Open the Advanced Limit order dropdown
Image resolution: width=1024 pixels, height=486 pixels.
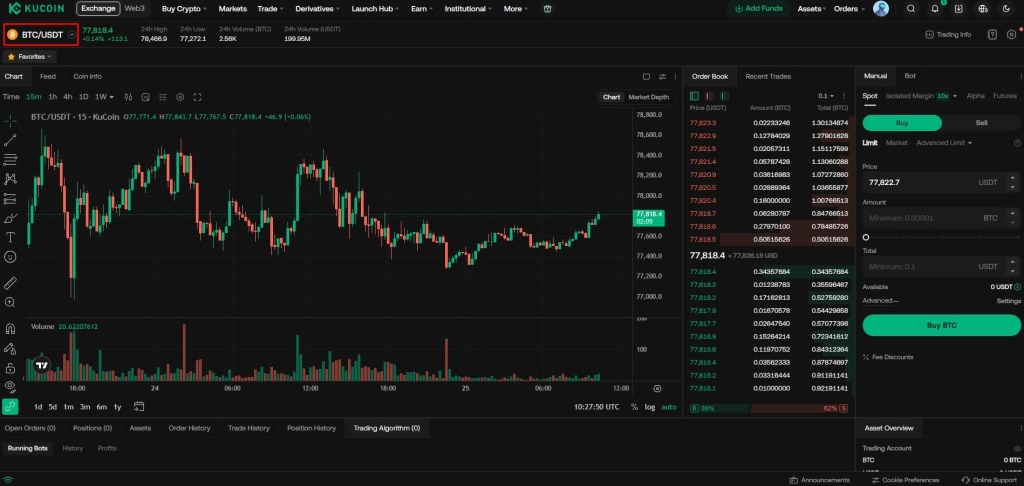click(944, 142)
